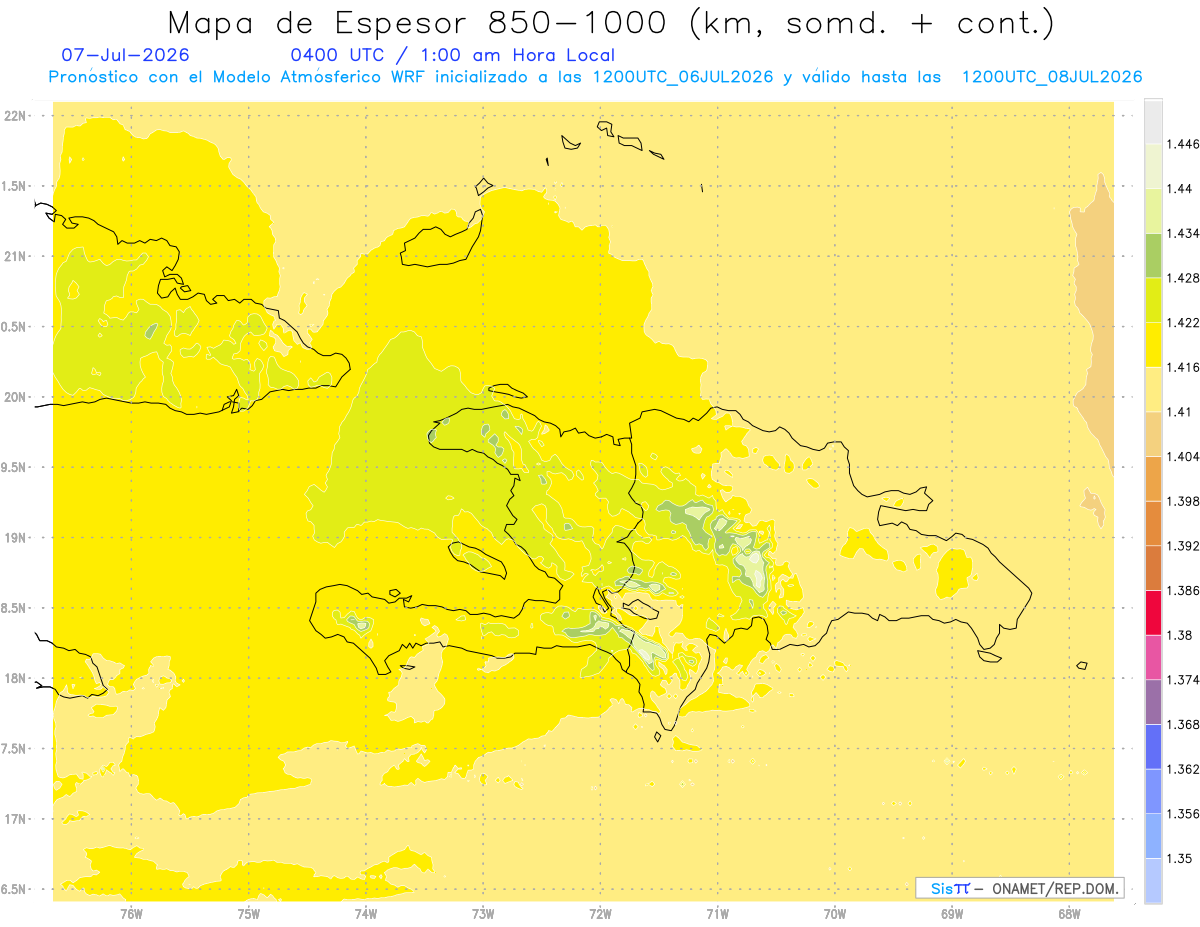This screenshot has height=927, width=1200.
Task: Click the colorbar value '1.356'
Action: click(1183, 814)
